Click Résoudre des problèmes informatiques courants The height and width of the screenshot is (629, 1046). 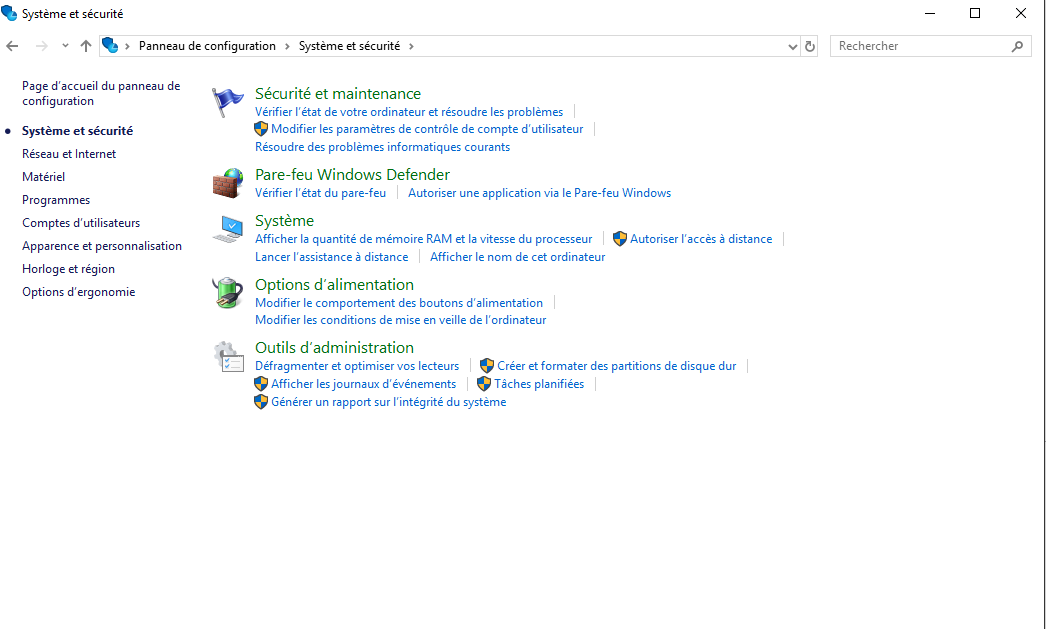(x=382, y=147)
